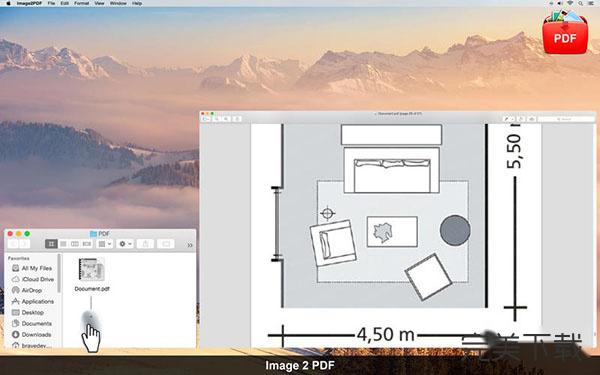The width and height of the screenshot is (600, 375).
Task: Select Cover Flow view in Finder
Action: (x=87, y=244)
